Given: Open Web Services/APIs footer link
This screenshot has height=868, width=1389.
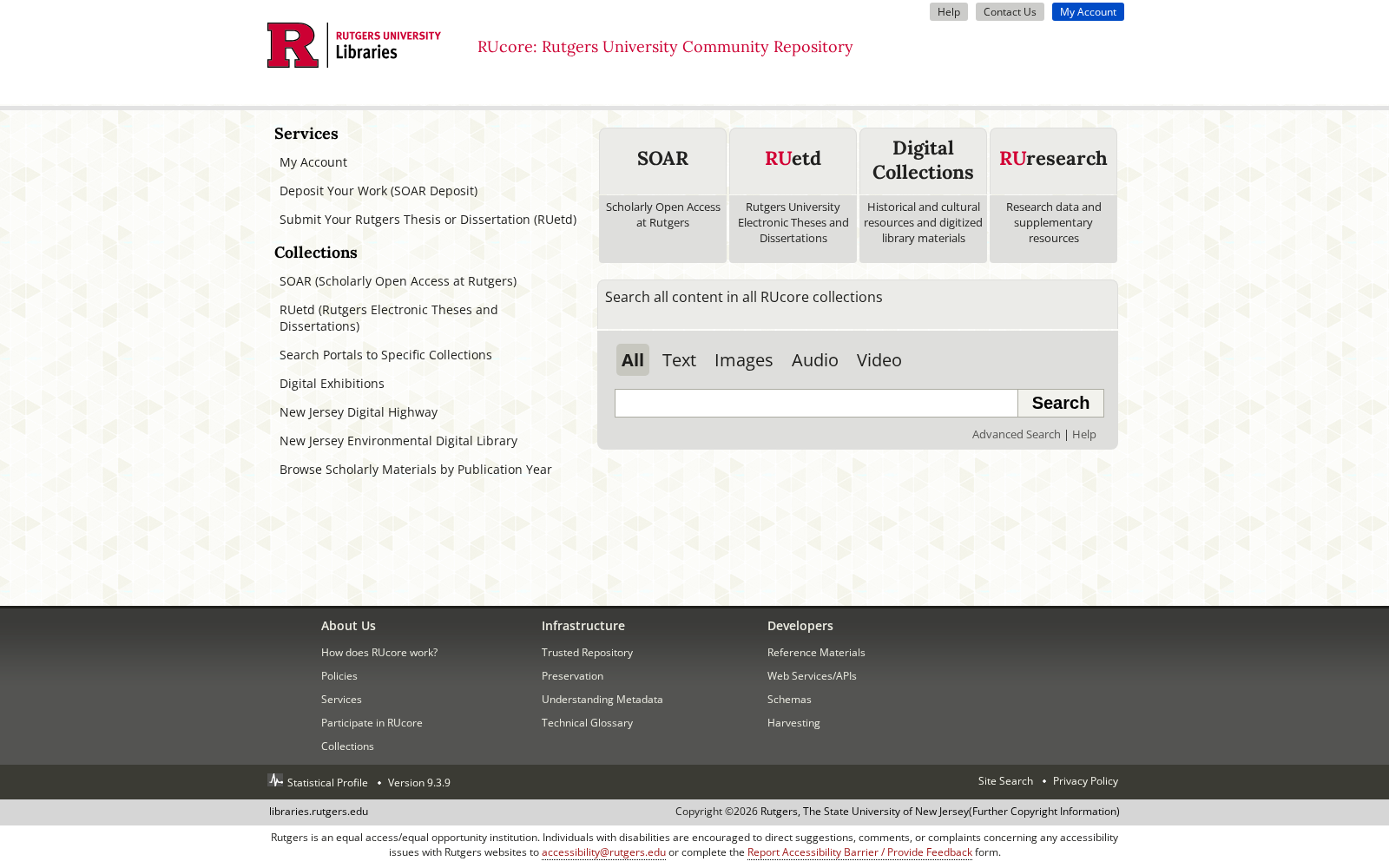Looking at the screenshot, I should pyautogui.click(x=812, y=676).
